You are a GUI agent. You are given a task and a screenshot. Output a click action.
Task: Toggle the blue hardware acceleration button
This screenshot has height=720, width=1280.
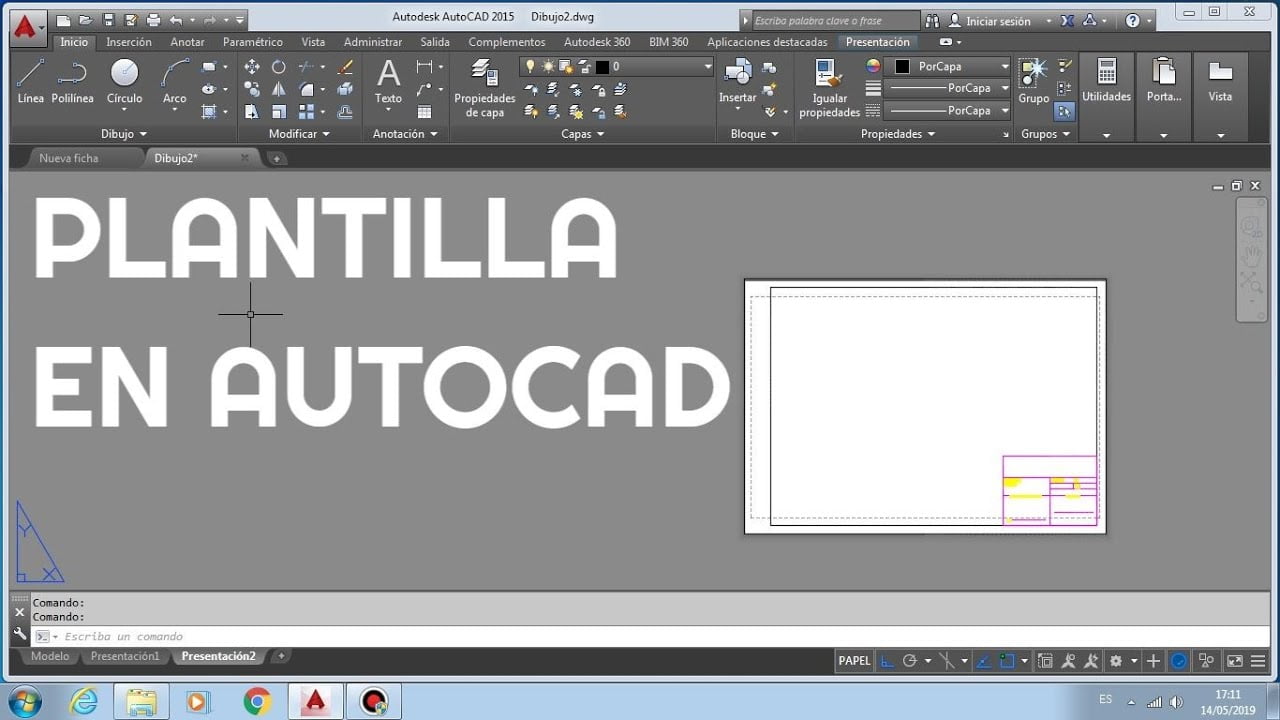tap(1180, 661)
